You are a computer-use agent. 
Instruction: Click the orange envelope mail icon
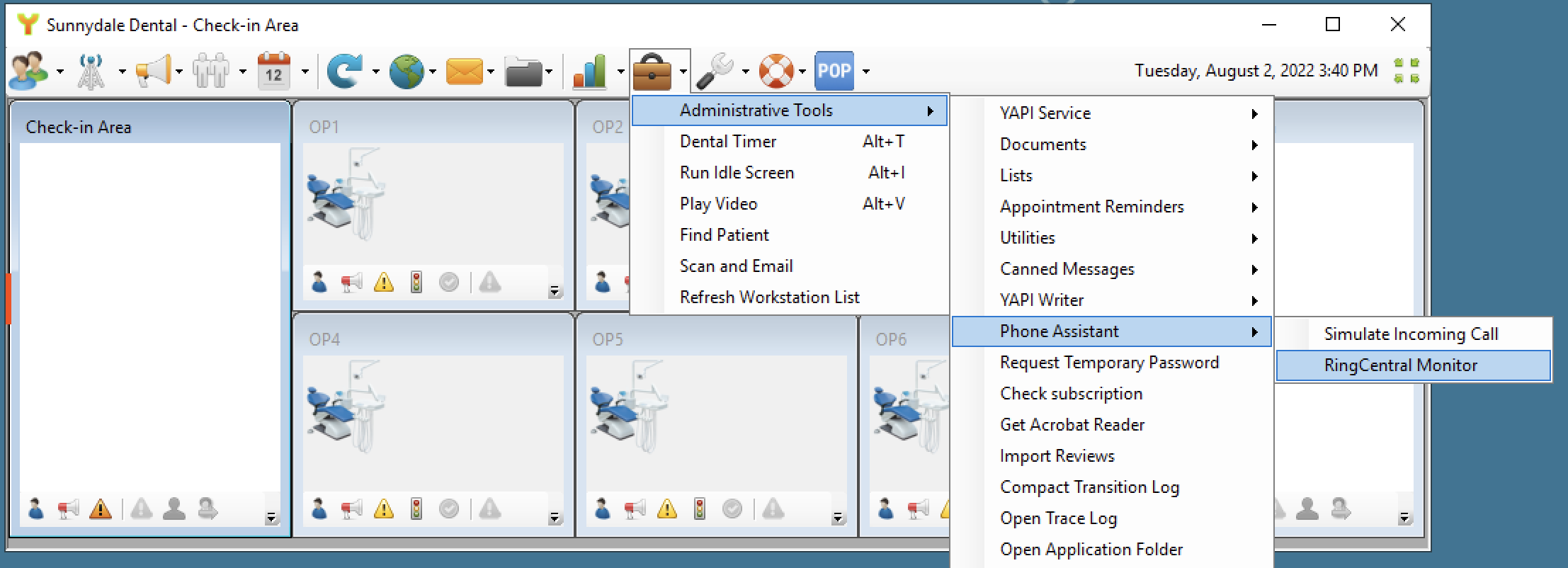point(465,71)
